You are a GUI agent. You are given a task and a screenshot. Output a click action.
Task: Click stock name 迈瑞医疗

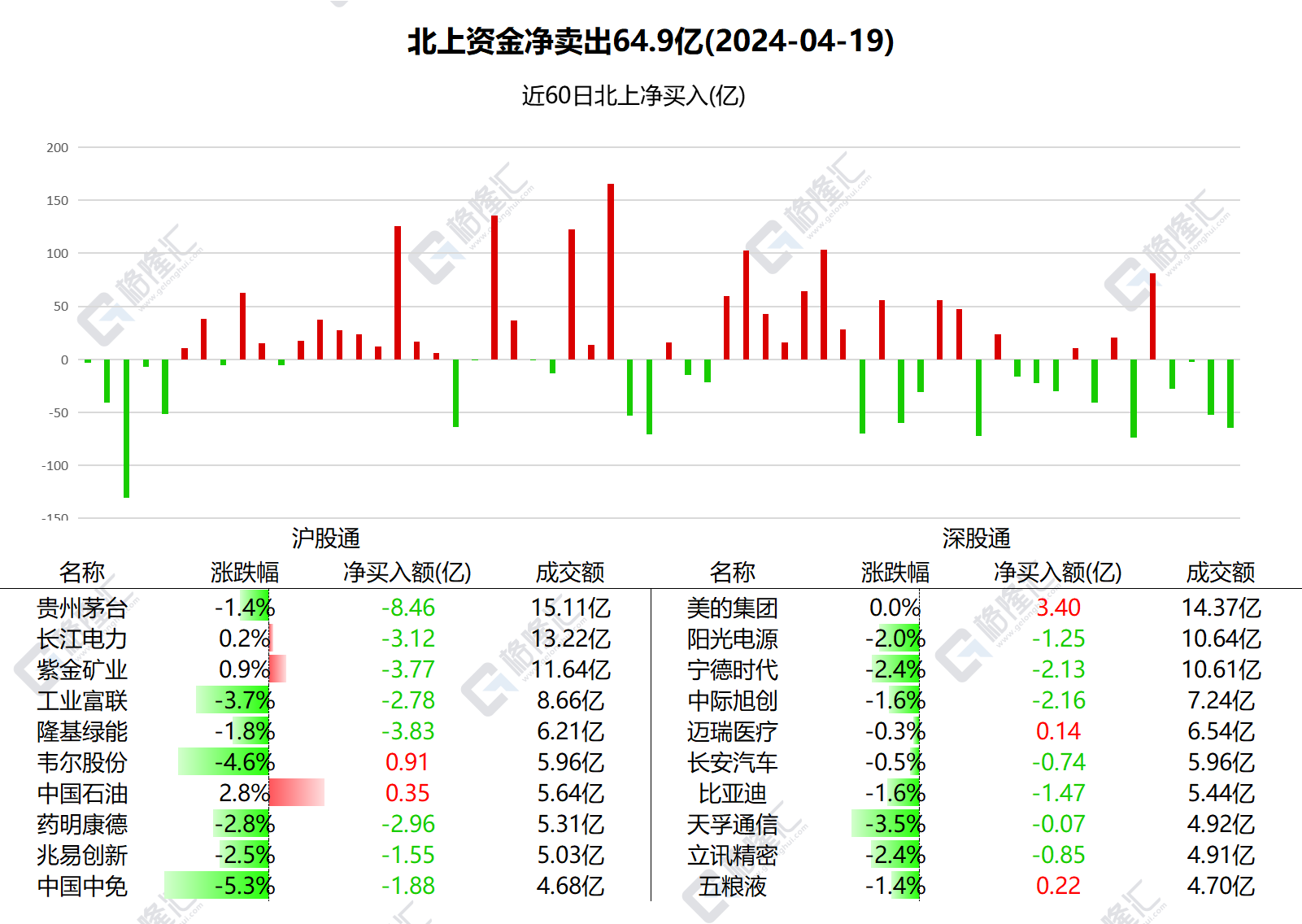point(733,731)
